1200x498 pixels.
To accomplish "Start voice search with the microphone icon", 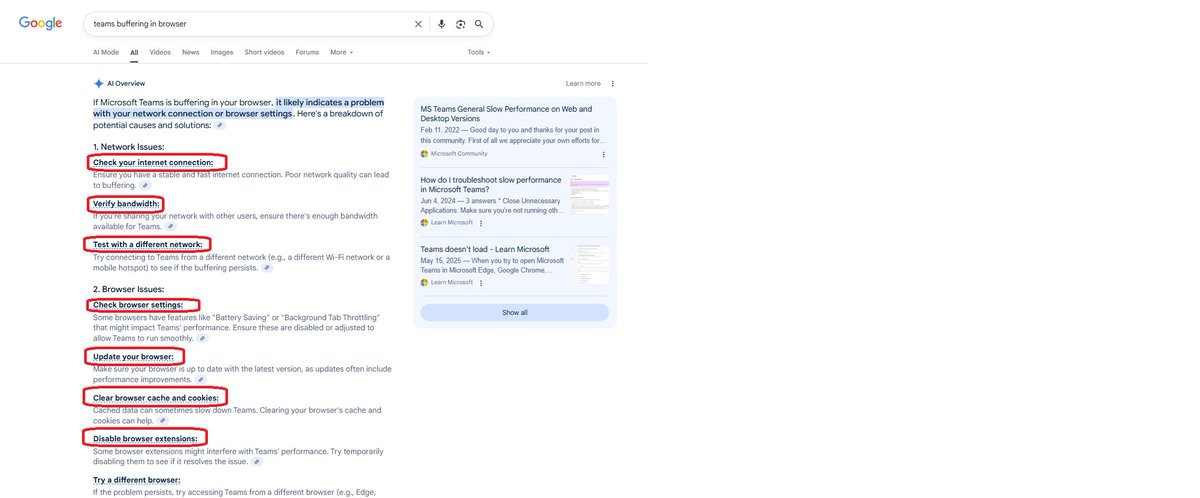I will pyautogui.click(x=441, y=24).
